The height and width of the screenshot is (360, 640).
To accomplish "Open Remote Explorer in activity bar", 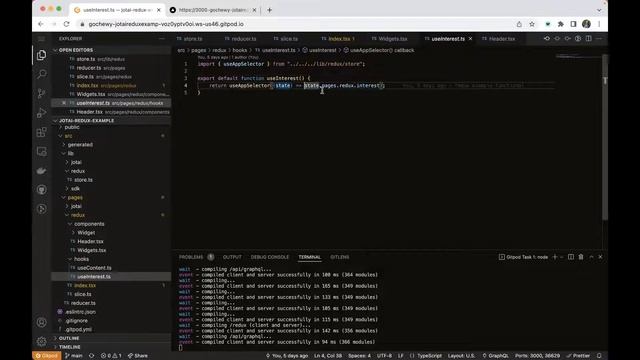I will 41,151.
